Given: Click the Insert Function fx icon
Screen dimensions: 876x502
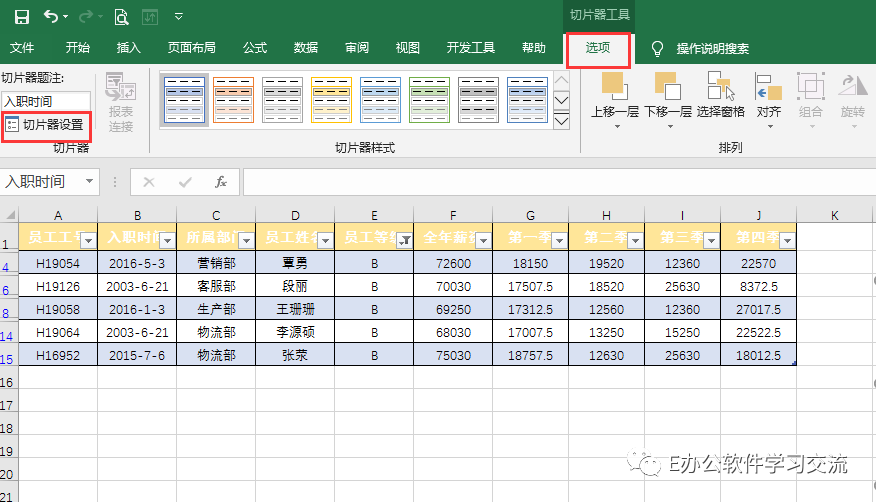Looking at the screenshot, I should click(221, 182).
